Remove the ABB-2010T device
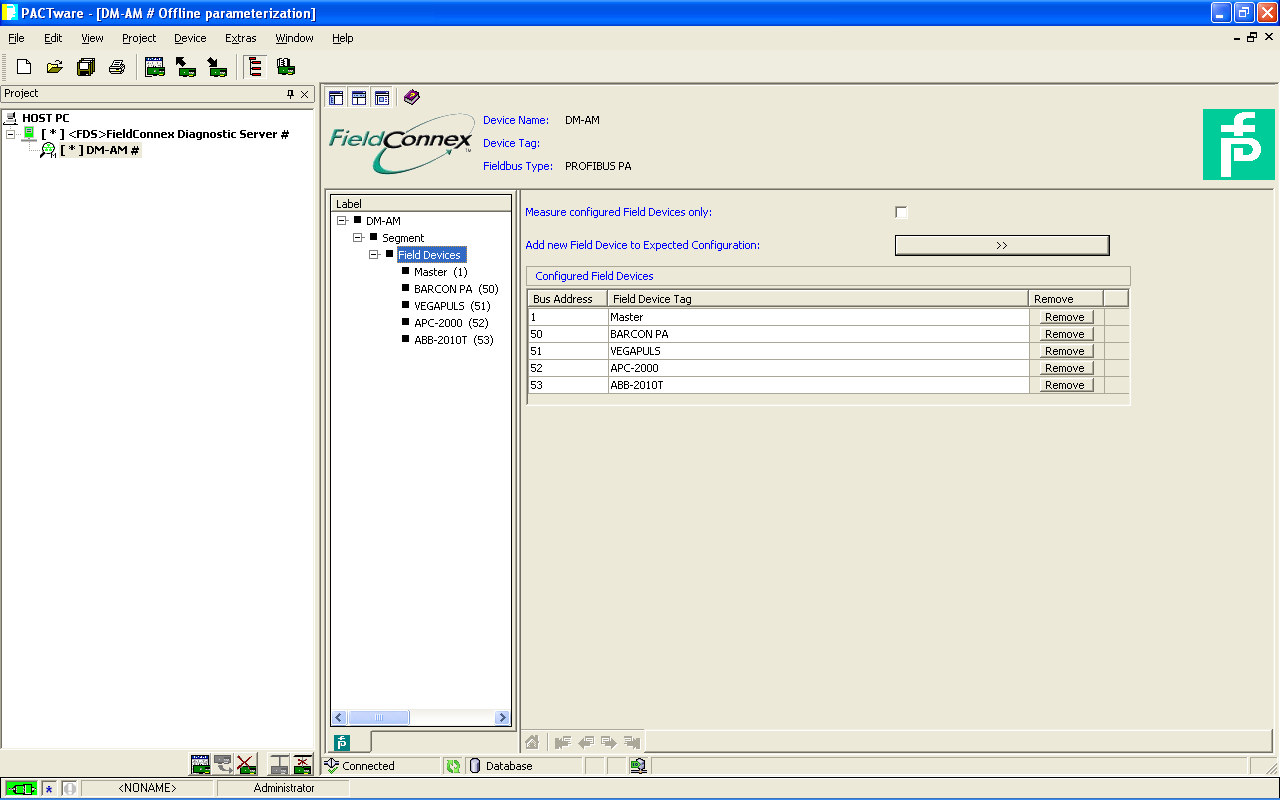 pos(1065,385)
